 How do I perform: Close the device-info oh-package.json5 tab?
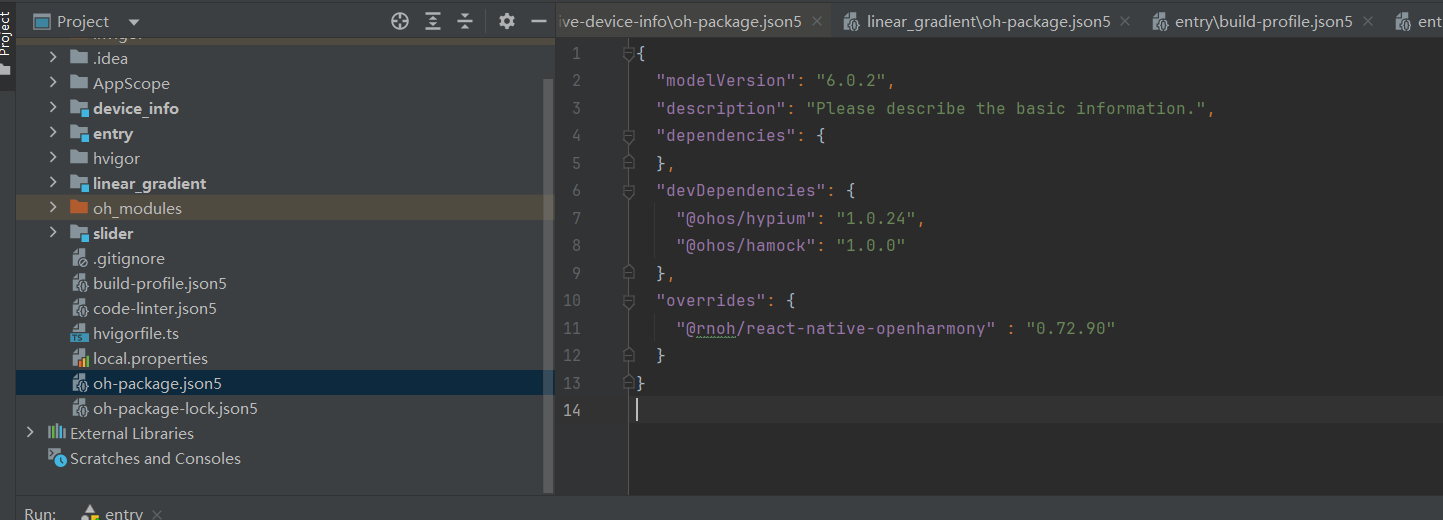(x=817, y=21)
